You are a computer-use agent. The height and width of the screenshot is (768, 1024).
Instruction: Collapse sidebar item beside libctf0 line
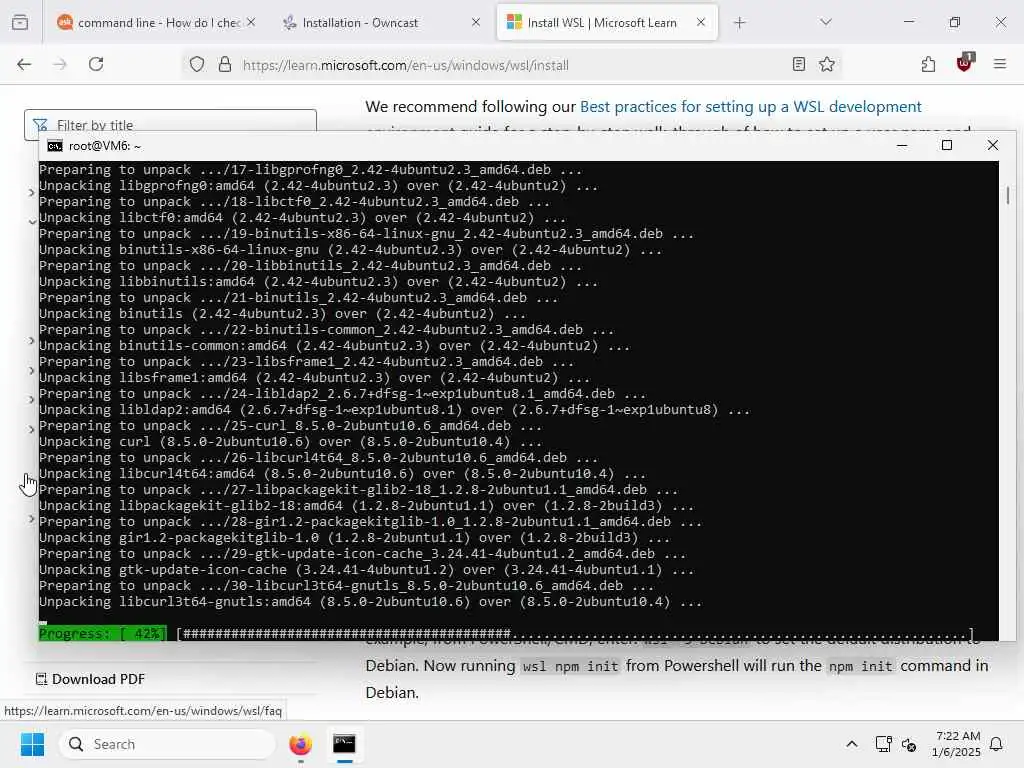pos(31,222)
